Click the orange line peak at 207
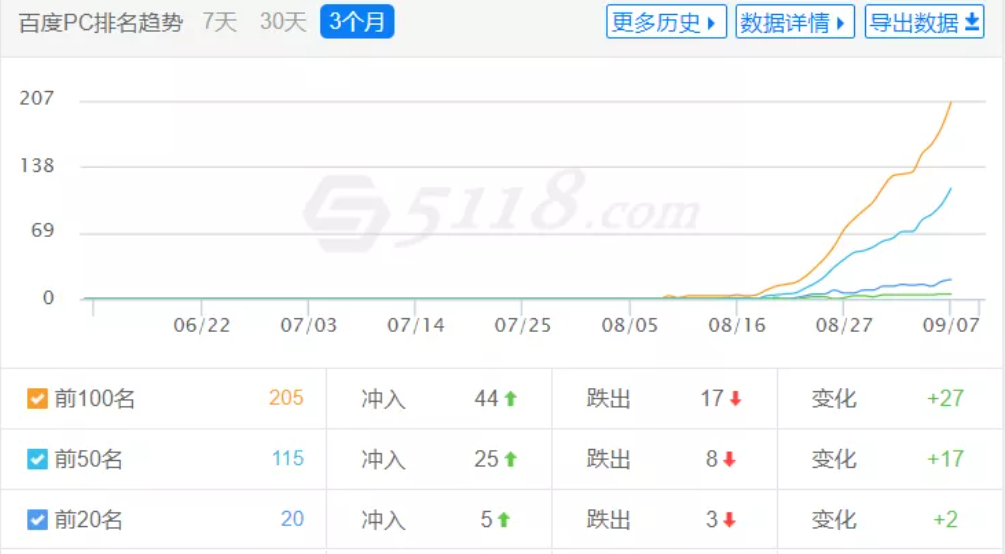 pos(951,103)
